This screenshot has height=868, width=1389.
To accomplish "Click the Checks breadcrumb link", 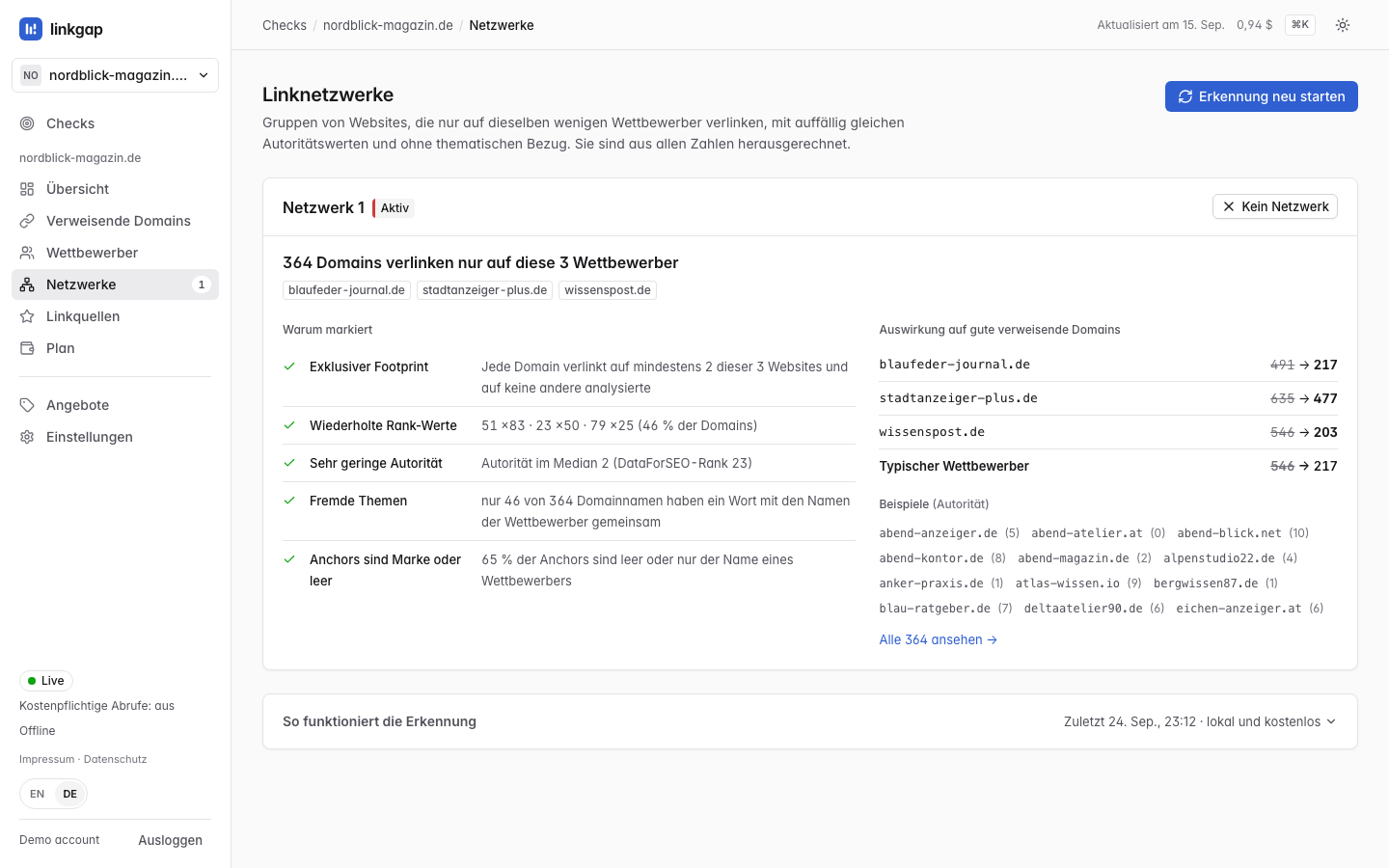I will [285, 25].
